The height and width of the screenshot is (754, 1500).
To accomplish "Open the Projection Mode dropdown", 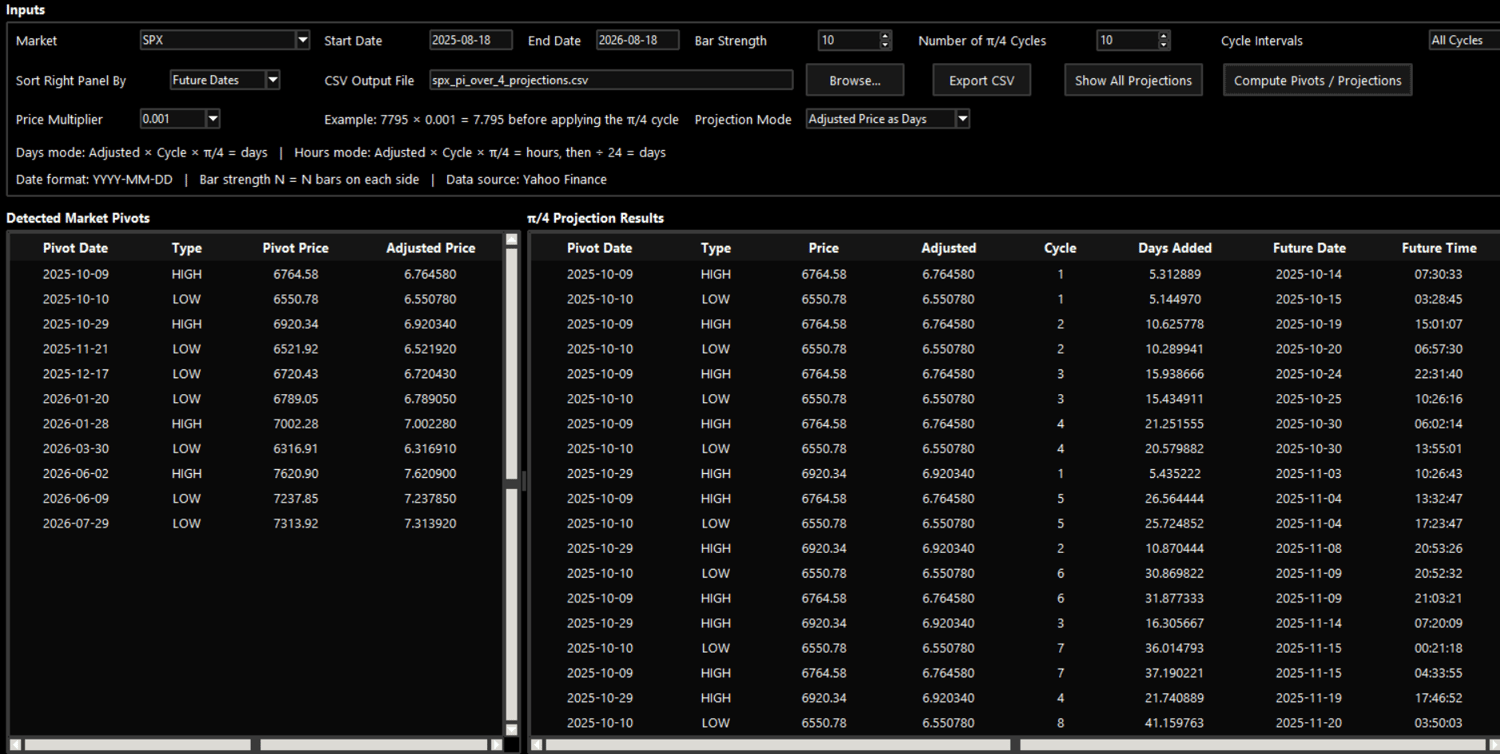I will click(888, 119).
